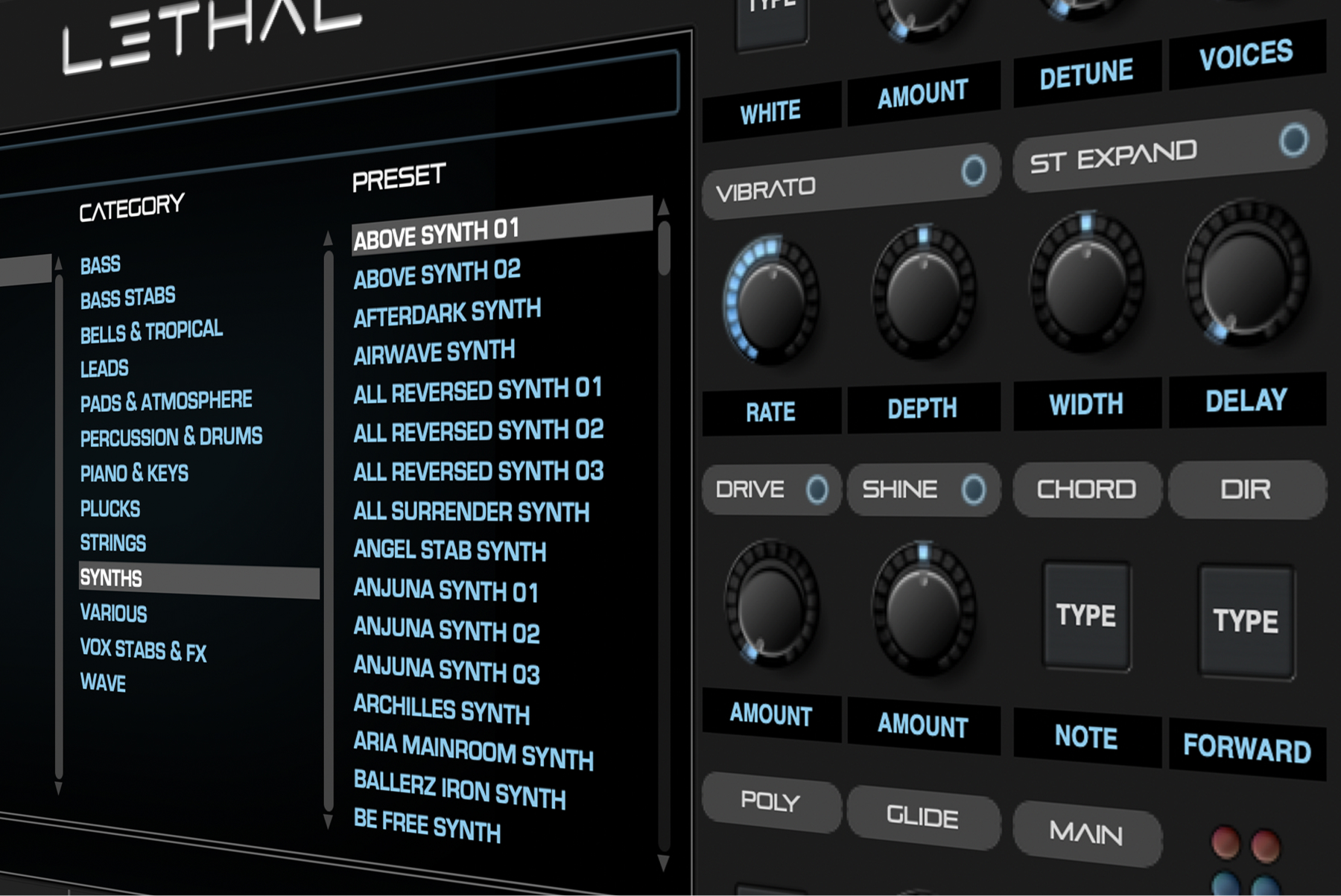Load preset Angel Stab Synth
The height and width of the screenshot is (896, 1341).
click(450, 550)
